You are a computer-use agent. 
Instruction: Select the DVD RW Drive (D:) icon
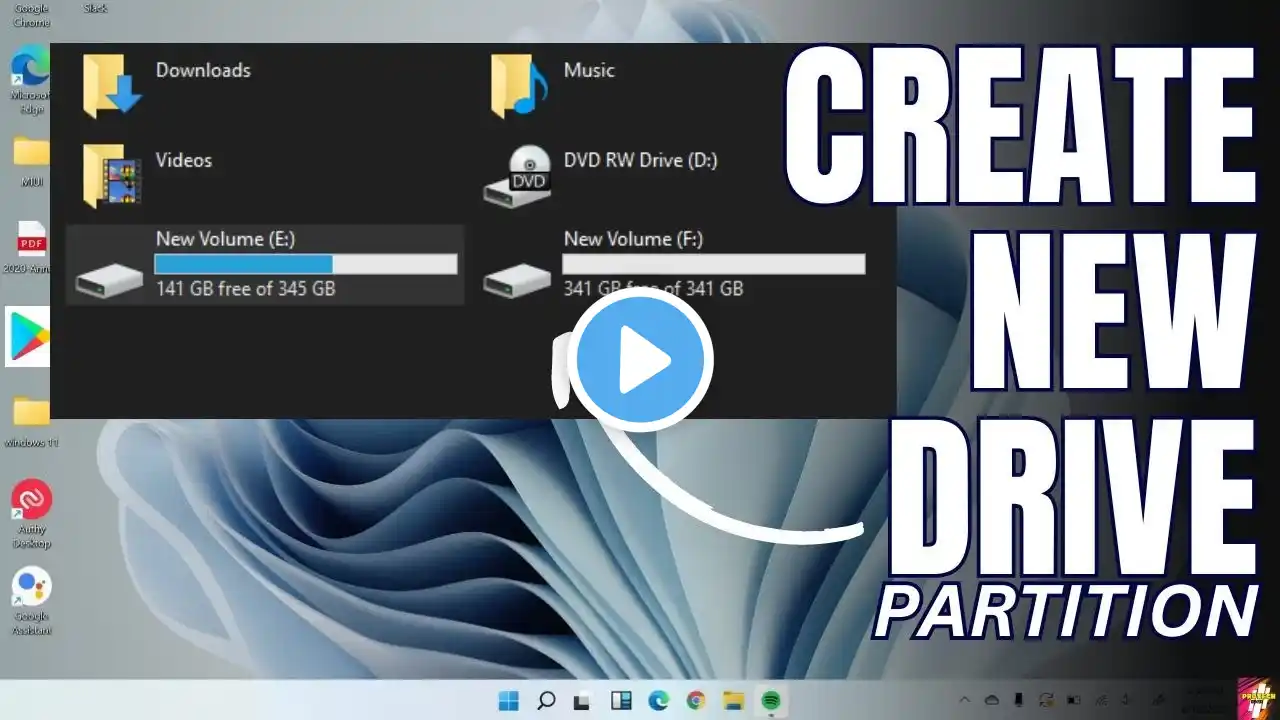click(518, 175)
